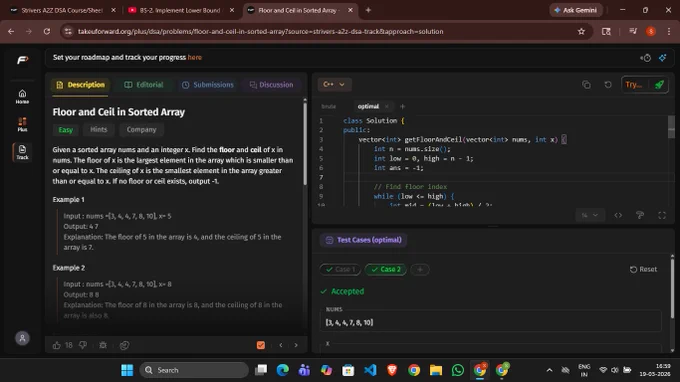Switch to Strivers A2Z DSA Course browser tab

coord(62,10)
